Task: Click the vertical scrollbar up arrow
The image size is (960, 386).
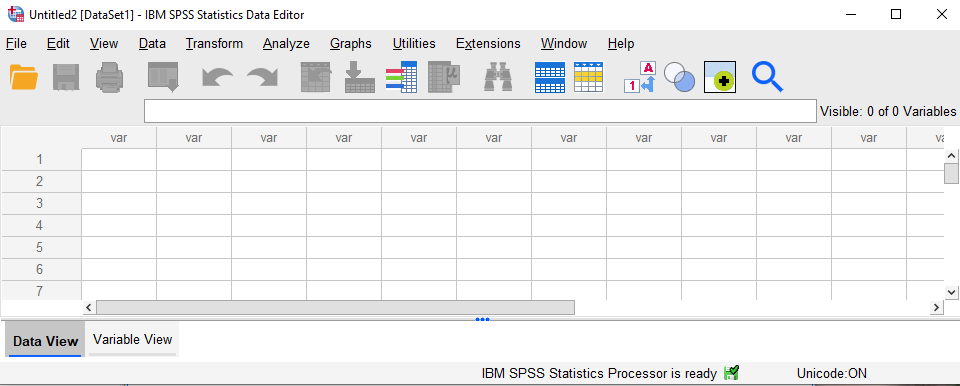Action: point(951,156)
